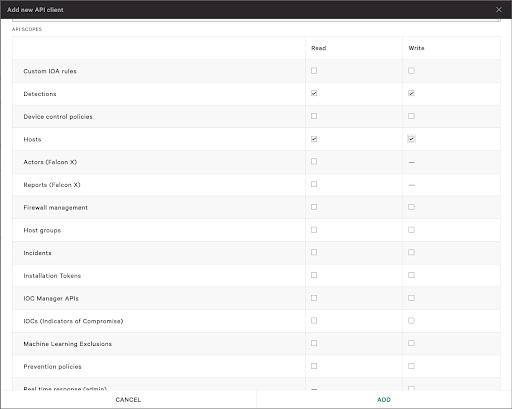Tick Read for Installation Tokens
This screenshot has width=512, height=409.
[x=314, y=275]
